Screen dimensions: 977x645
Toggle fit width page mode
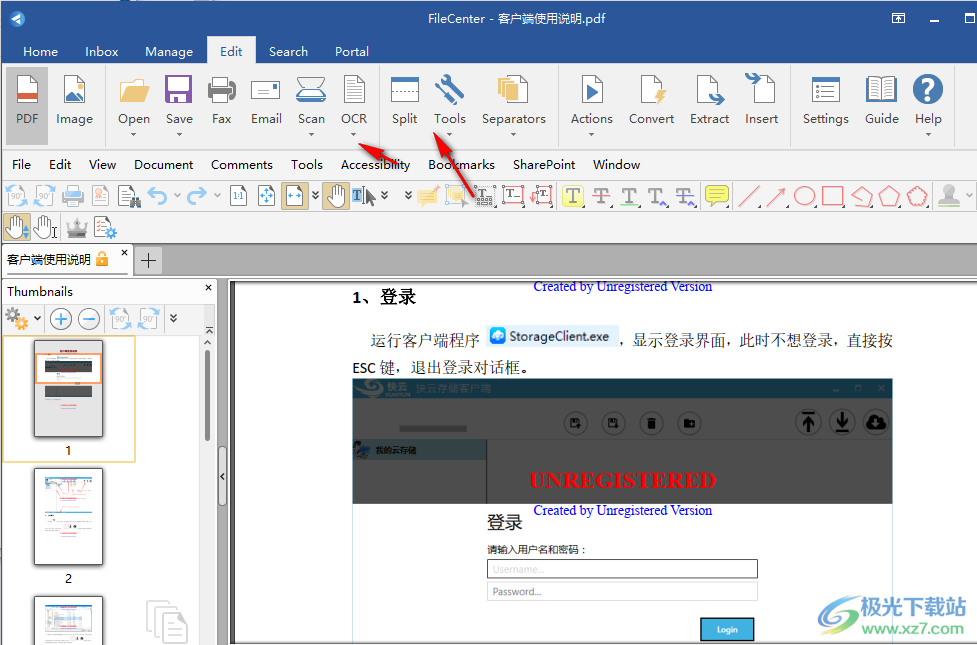tap(295, 196)
